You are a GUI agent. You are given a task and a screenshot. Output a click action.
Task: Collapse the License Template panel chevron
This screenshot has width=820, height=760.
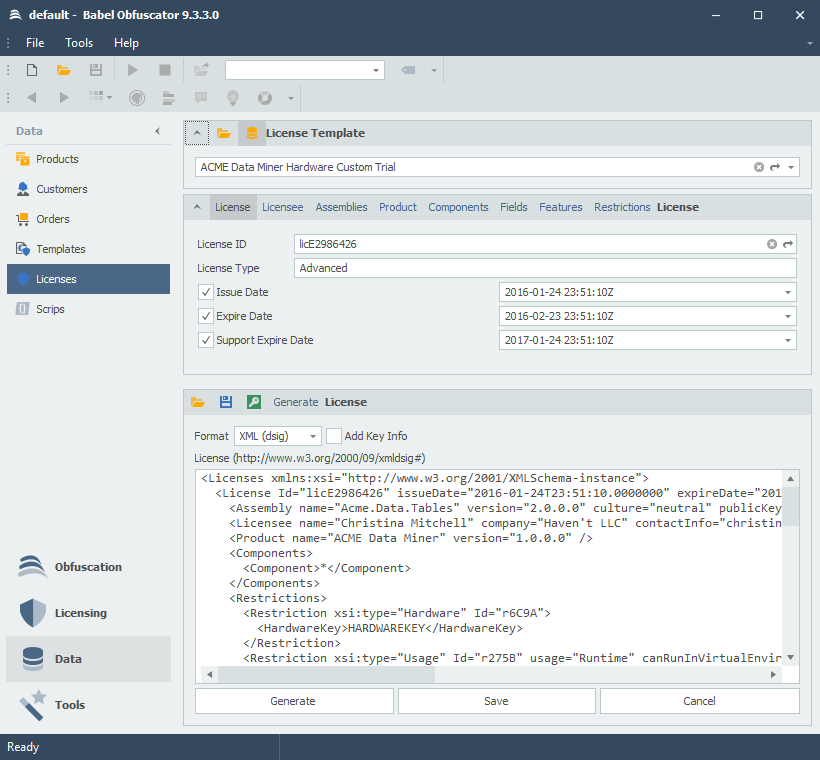point(197,133)
